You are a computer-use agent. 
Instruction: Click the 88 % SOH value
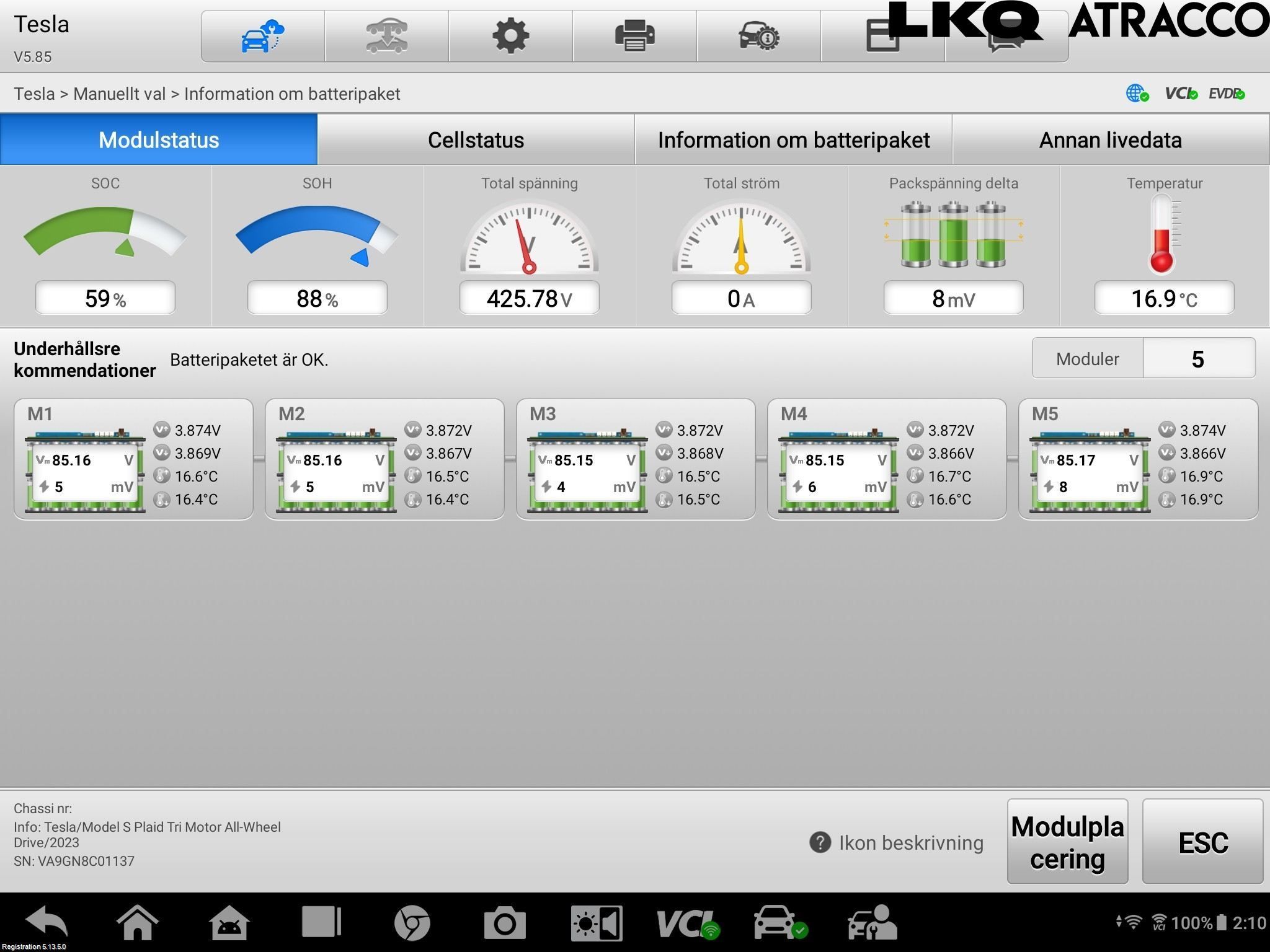(x=317, y=298)
